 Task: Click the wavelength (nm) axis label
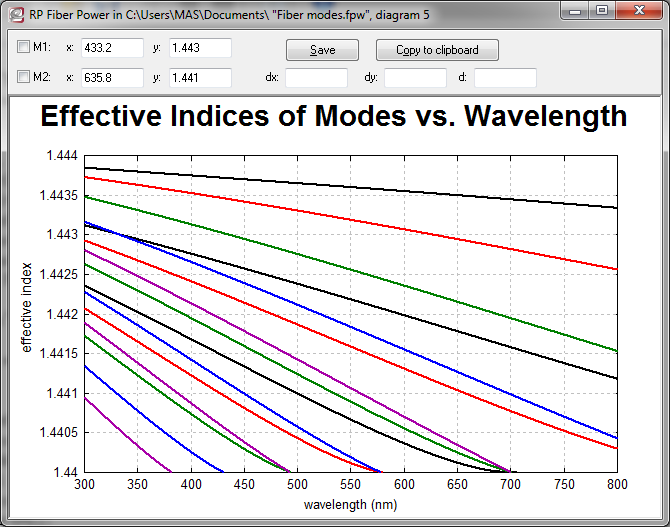coord(350,505)
